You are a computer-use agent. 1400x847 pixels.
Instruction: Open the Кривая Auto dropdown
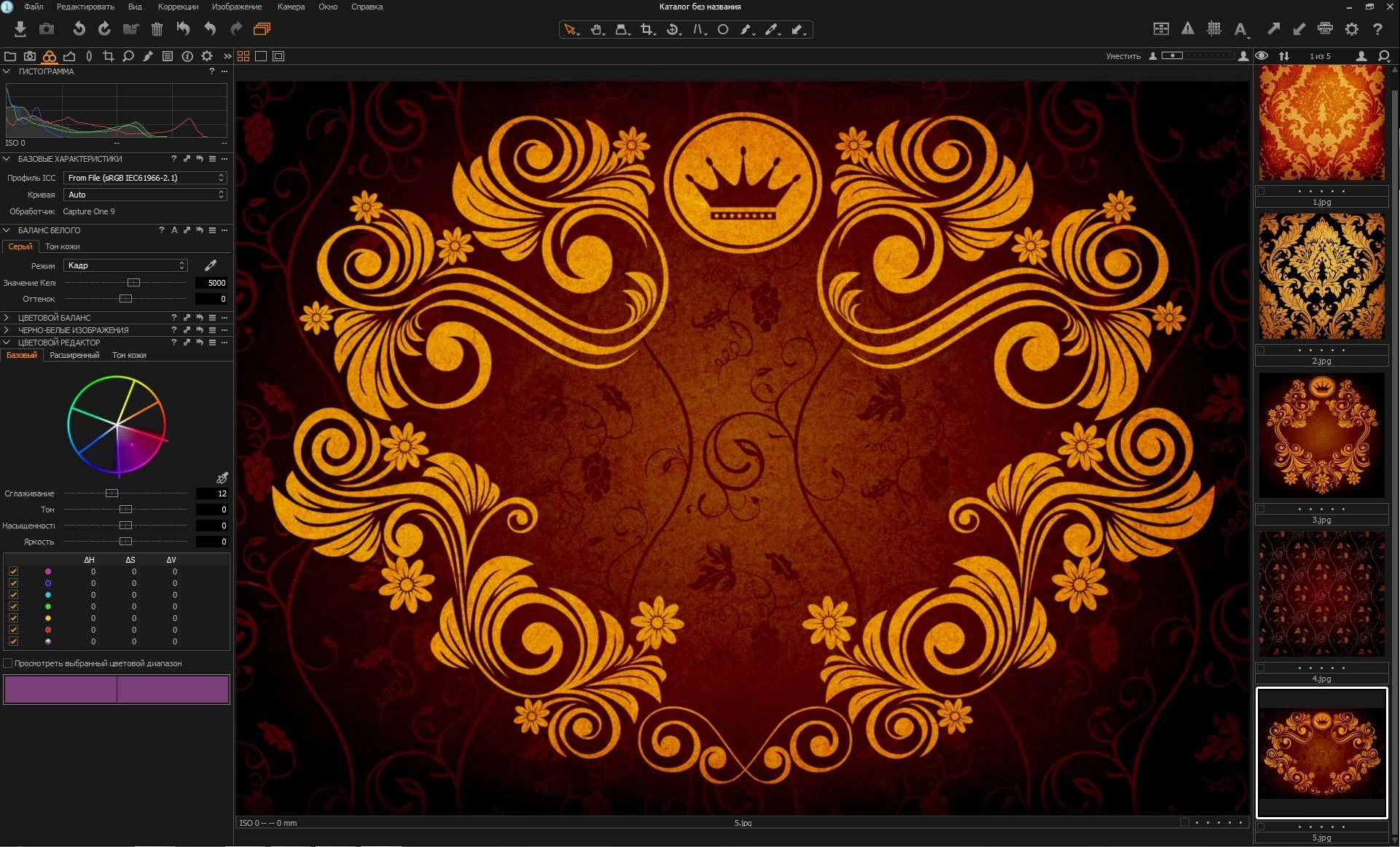point(145,195)
